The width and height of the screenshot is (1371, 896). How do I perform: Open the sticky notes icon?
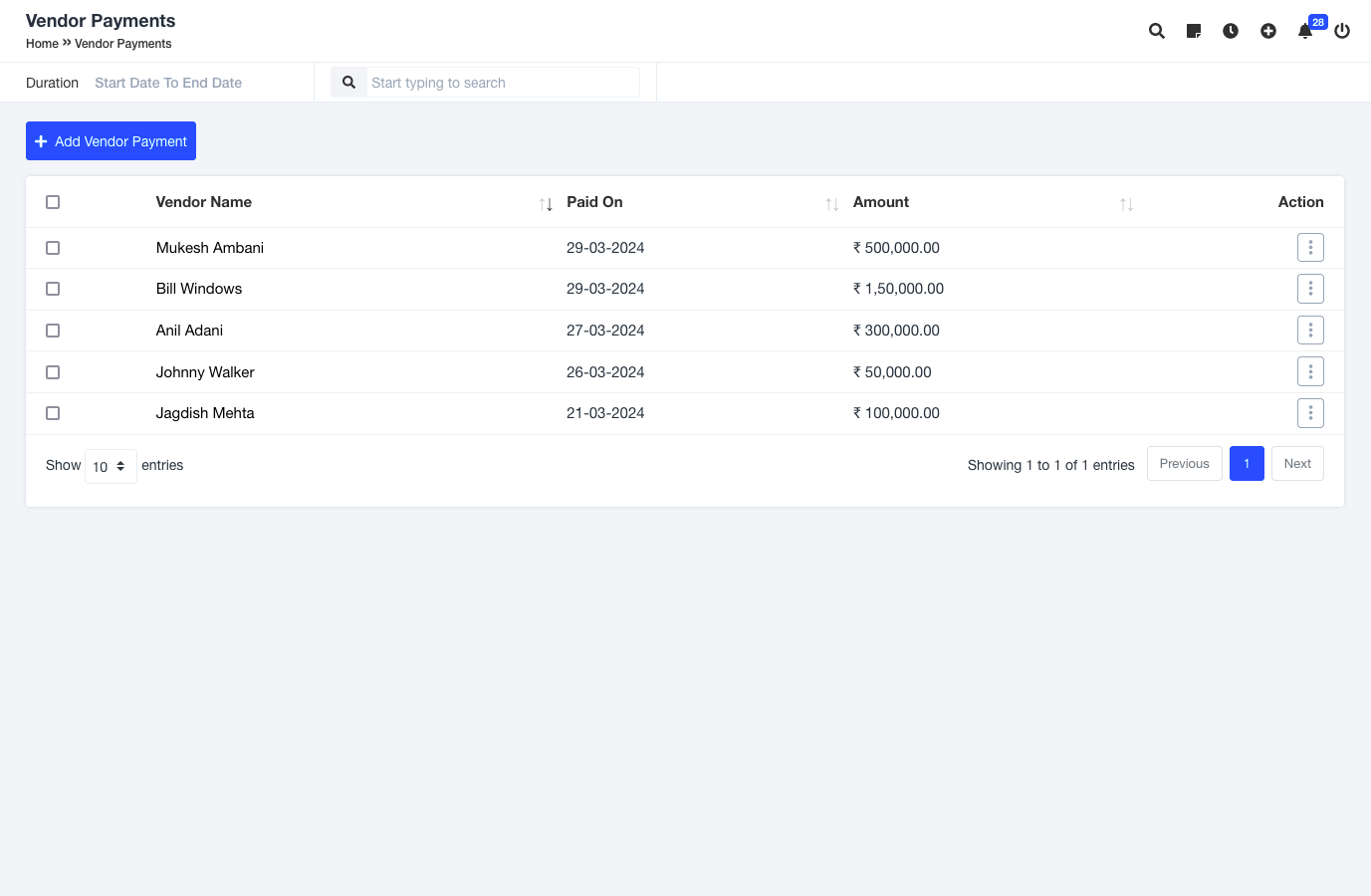coord(1193,31)
